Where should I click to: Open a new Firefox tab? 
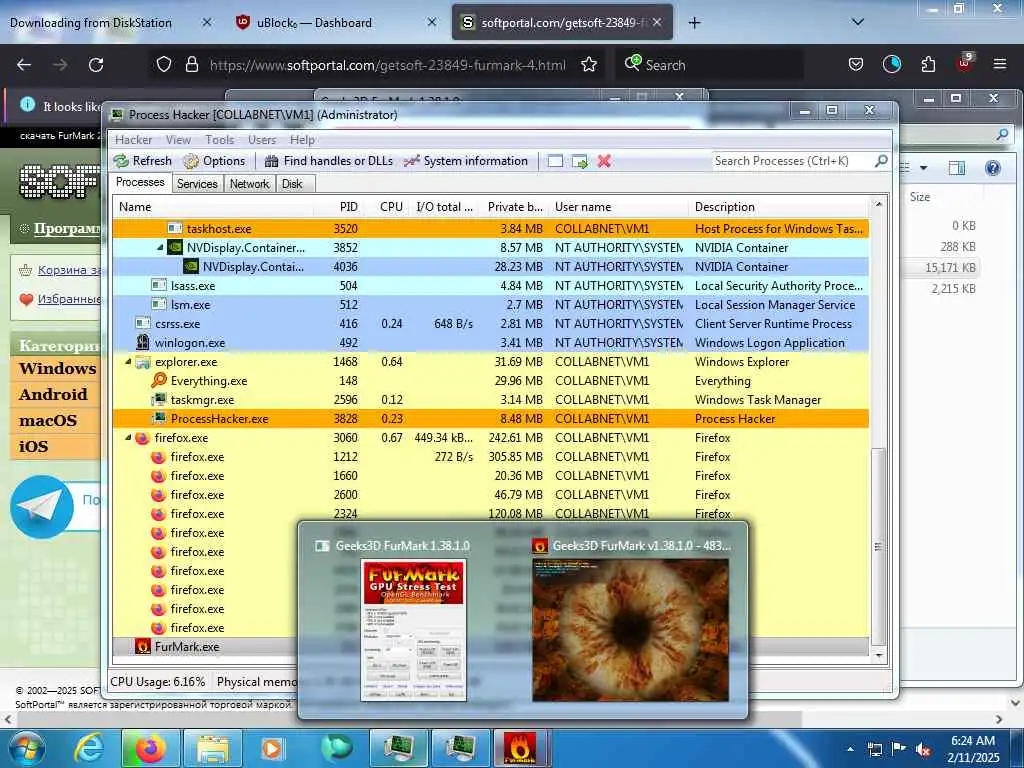coord(694,23)
